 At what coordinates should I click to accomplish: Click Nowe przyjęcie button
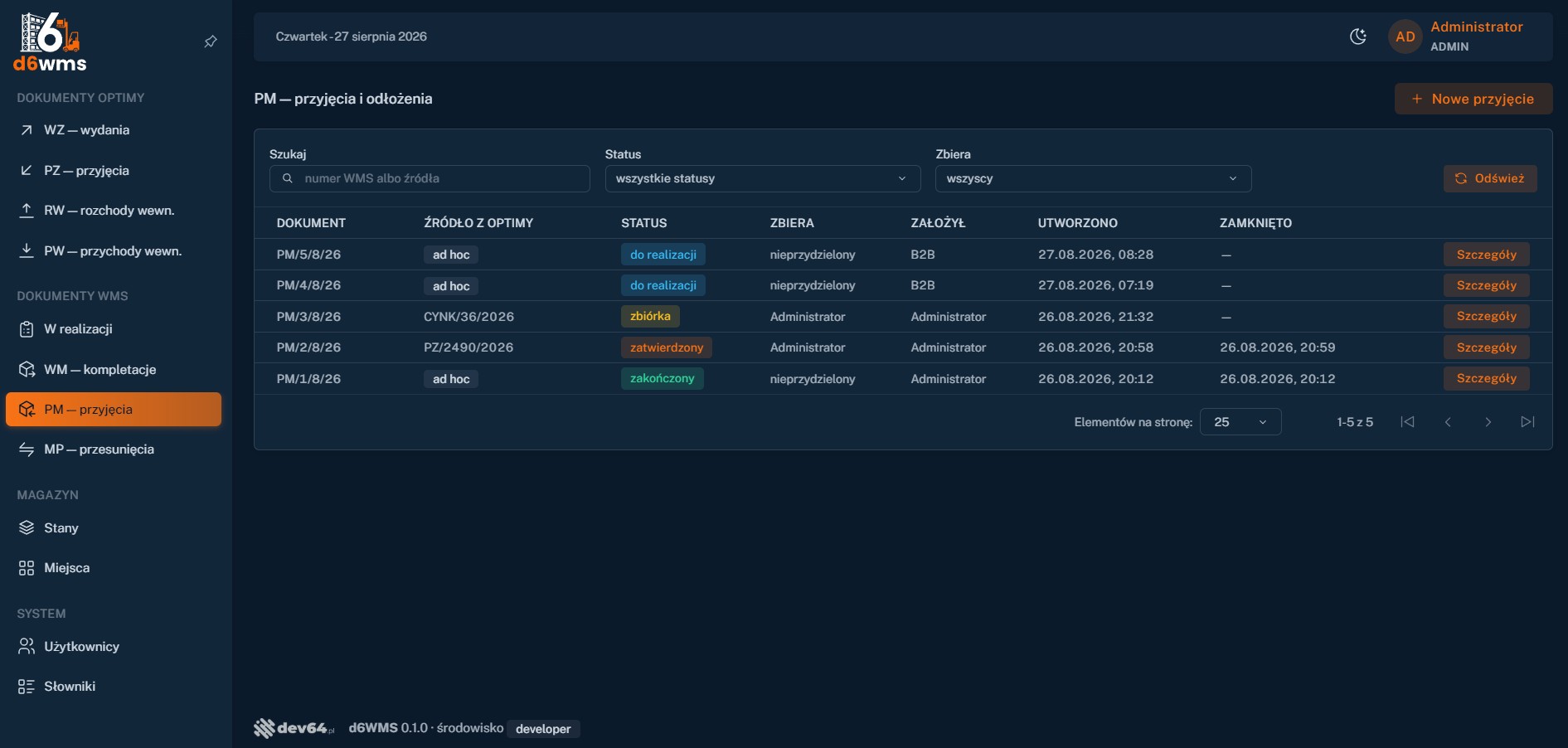[1473, 99]
